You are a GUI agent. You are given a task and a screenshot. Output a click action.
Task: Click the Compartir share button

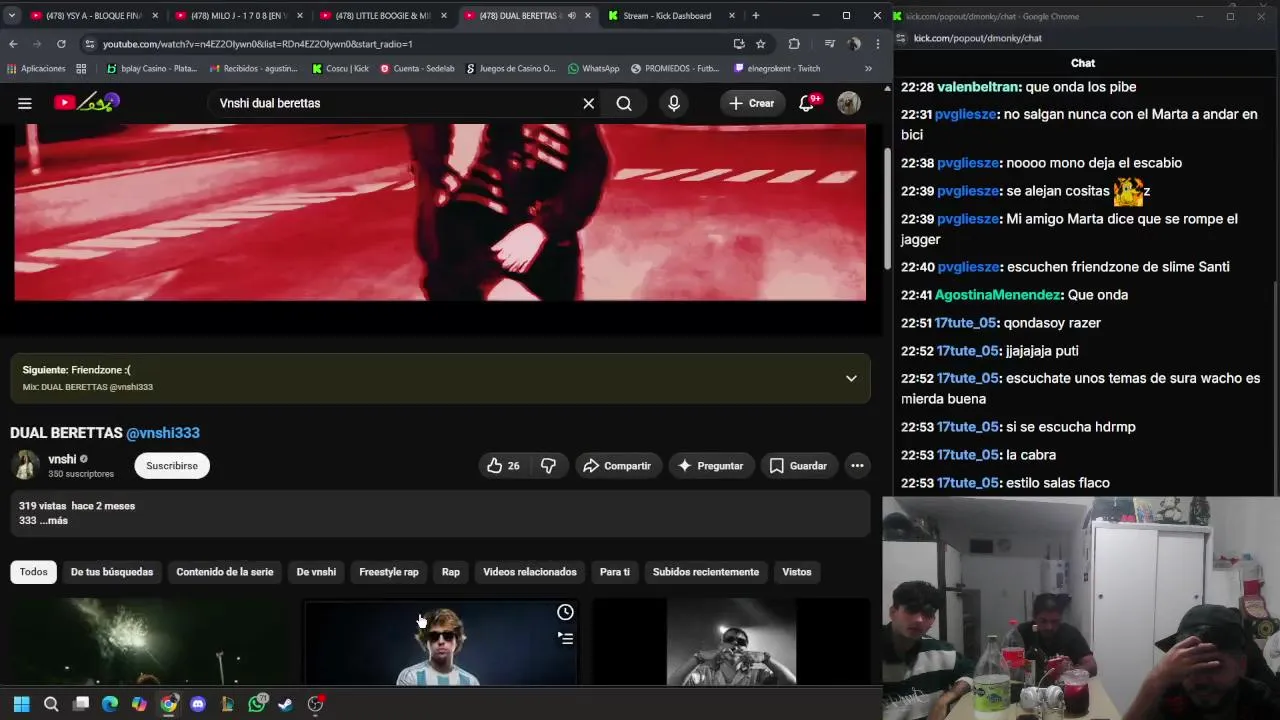click(x=617, y=466)
